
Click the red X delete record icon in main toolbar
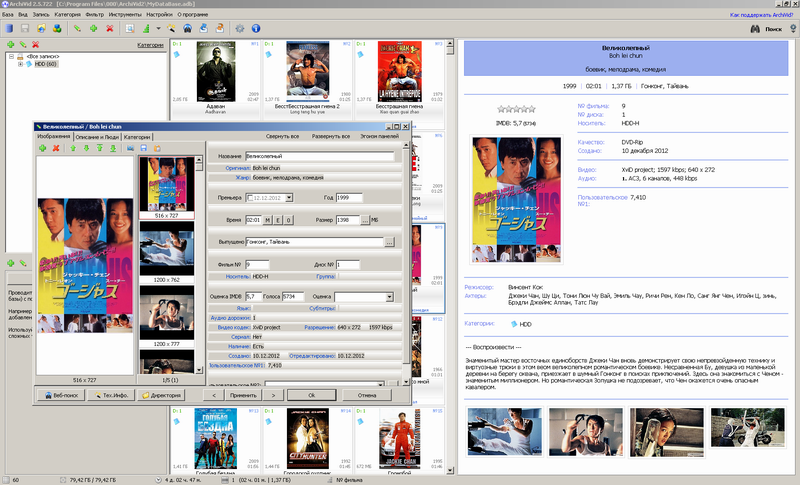click(110, 29)
